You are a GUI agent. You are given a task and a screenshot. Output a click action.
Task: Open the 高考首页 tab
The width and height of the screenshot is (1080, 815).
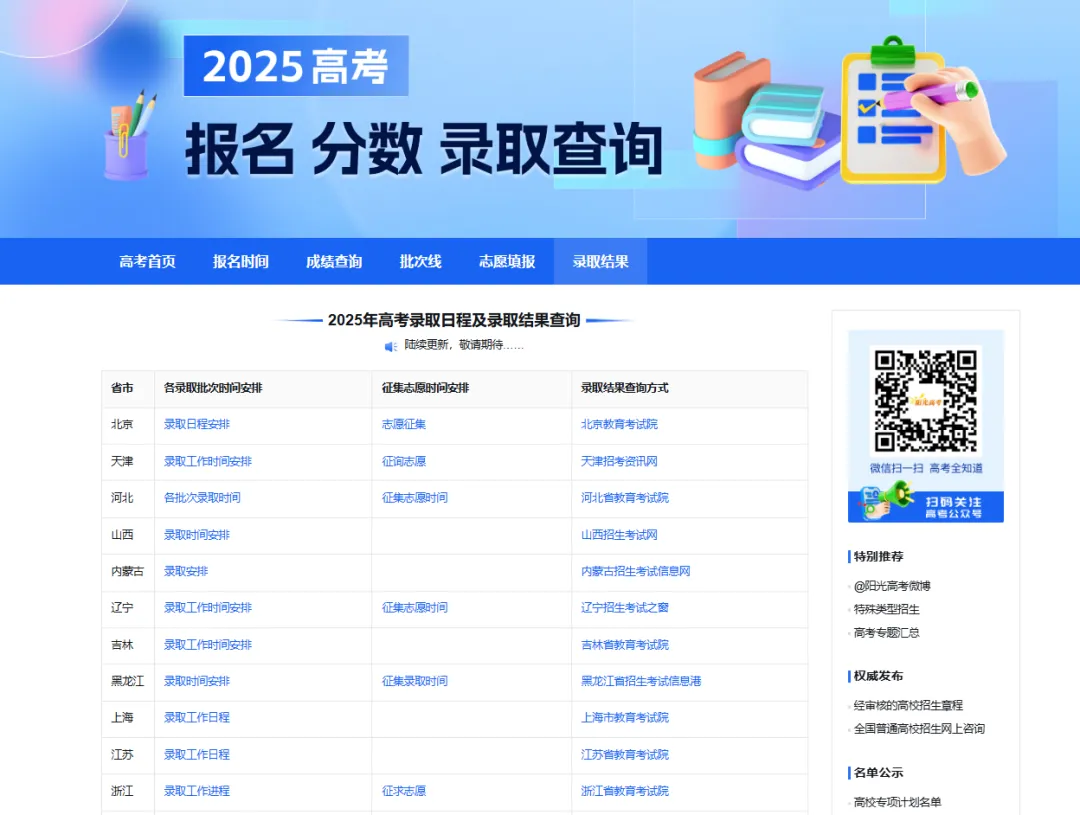(x=145, y=261)
